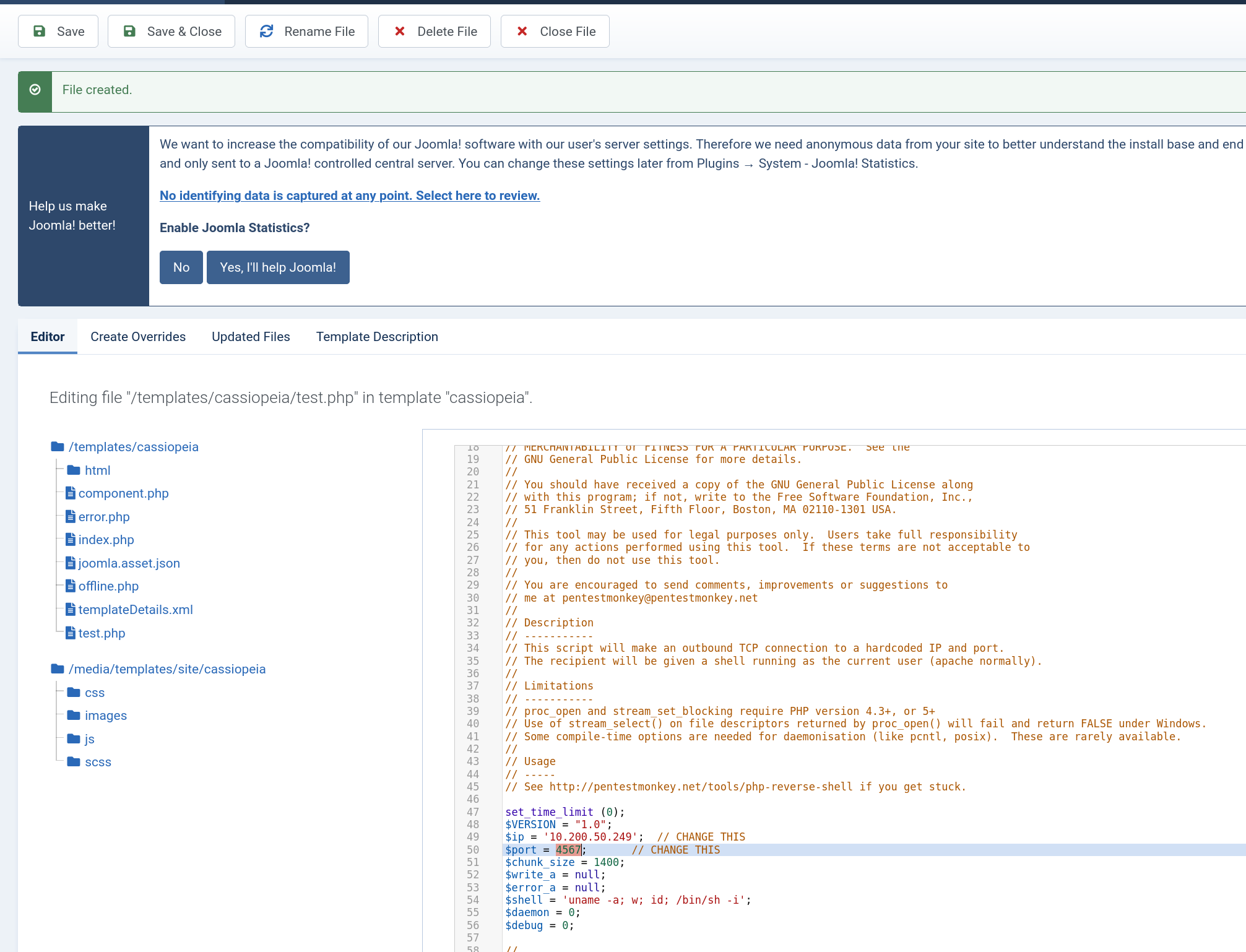Open index.php in the file tree

[106, 540]
